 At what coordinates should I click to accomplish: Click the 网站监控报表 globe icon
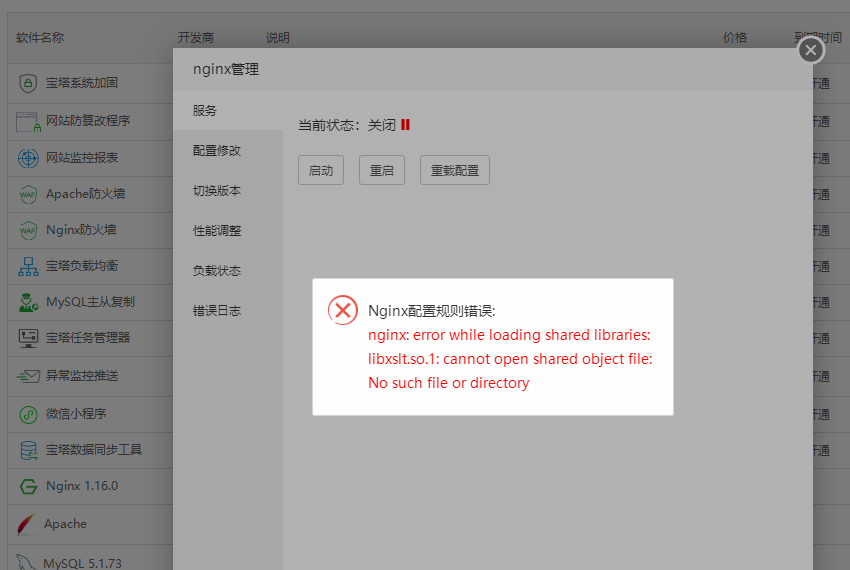(28, 158)
